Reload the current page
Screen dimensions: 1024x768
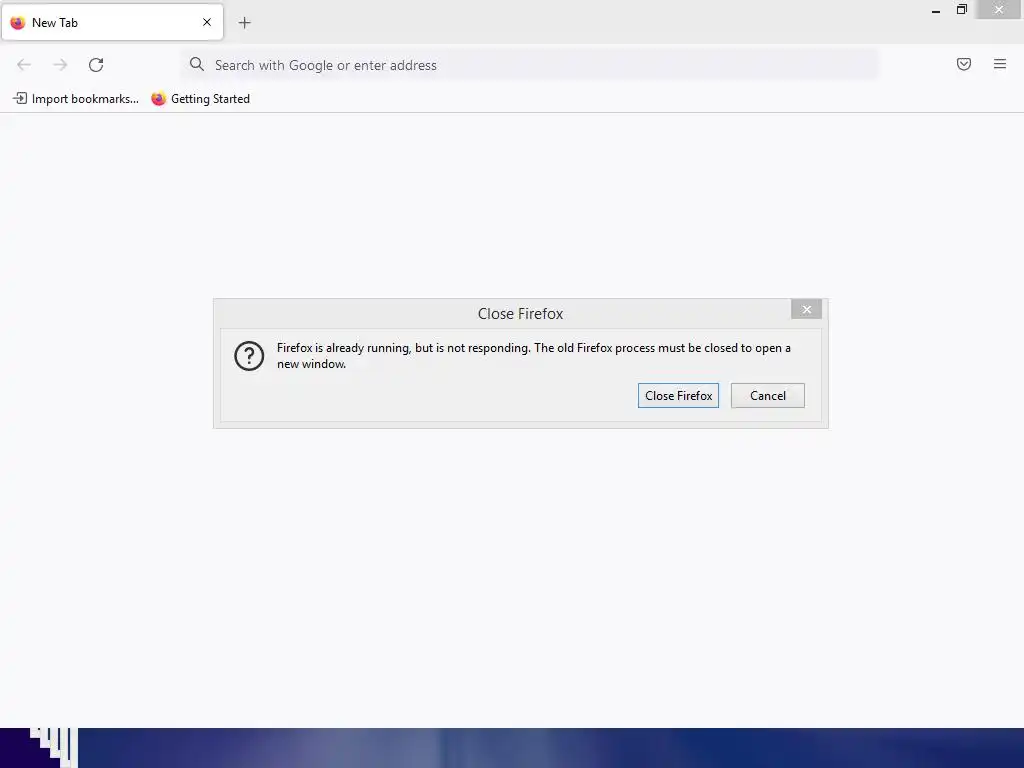click(x=96, y=65)
